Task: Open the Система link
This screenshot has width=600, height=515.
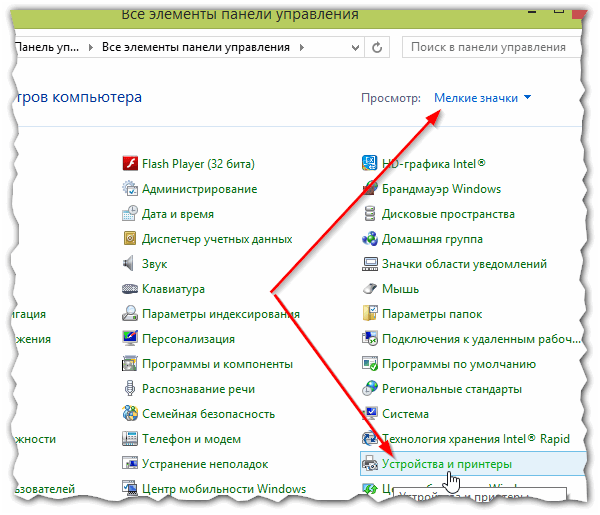Action: [405, 414]
